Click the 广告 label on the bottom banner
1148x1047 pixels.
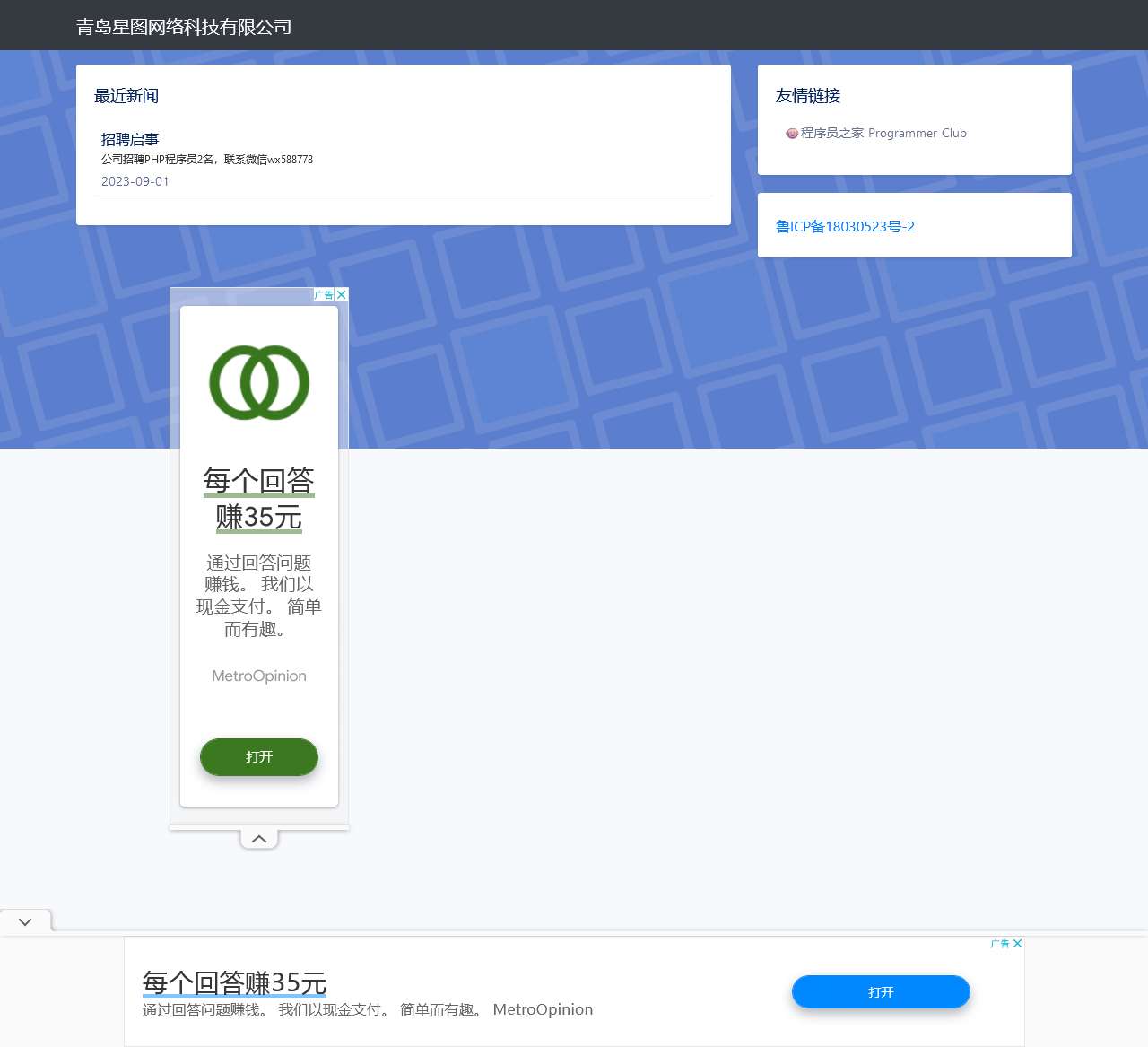(x=998, y=943)
